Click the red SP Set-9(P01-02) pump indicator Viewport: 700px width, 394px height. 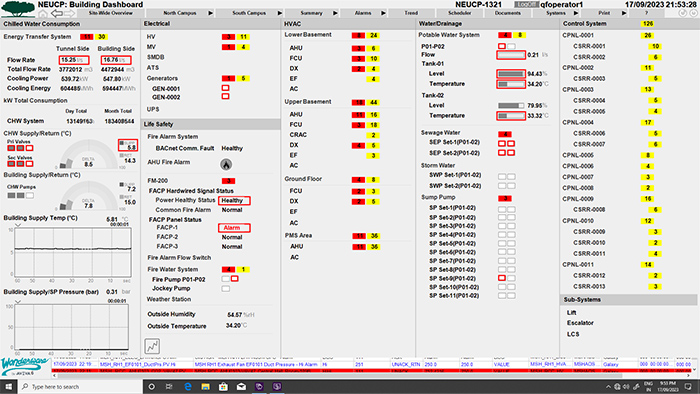click(502, 278)
